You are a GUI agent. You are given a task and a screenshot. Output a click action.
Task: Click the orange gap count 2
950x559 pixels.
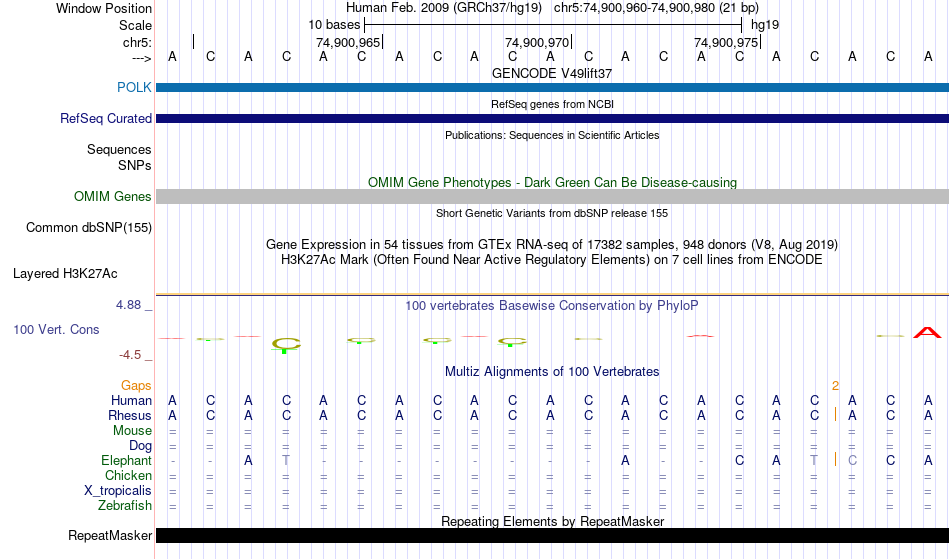point(835,386)
